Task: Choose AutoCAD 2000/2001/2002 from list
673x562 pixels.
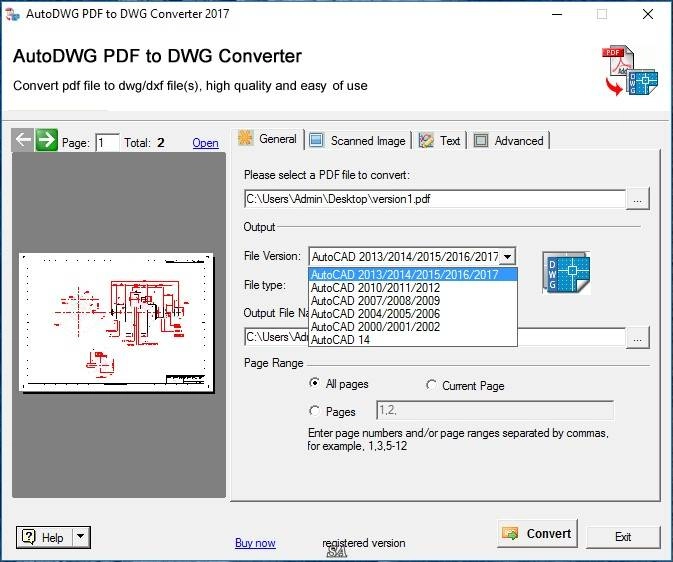Action: (413, 327)
